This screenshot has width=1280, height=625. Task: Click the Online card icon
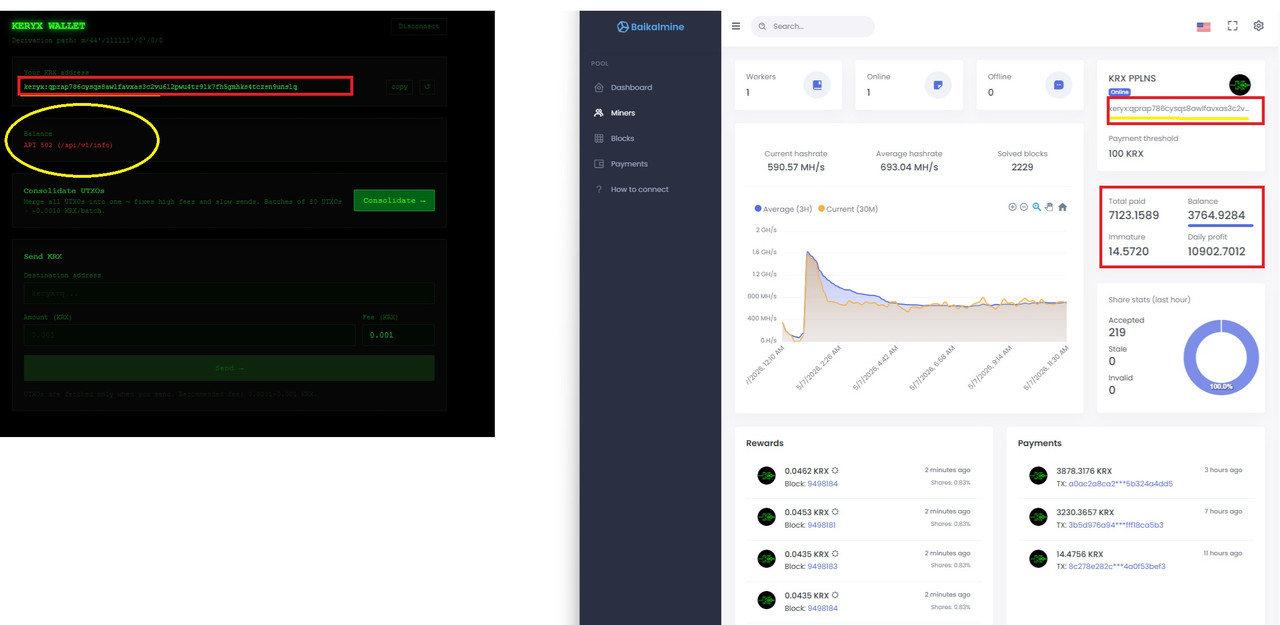pyautogui.click(x=938, y=85)
